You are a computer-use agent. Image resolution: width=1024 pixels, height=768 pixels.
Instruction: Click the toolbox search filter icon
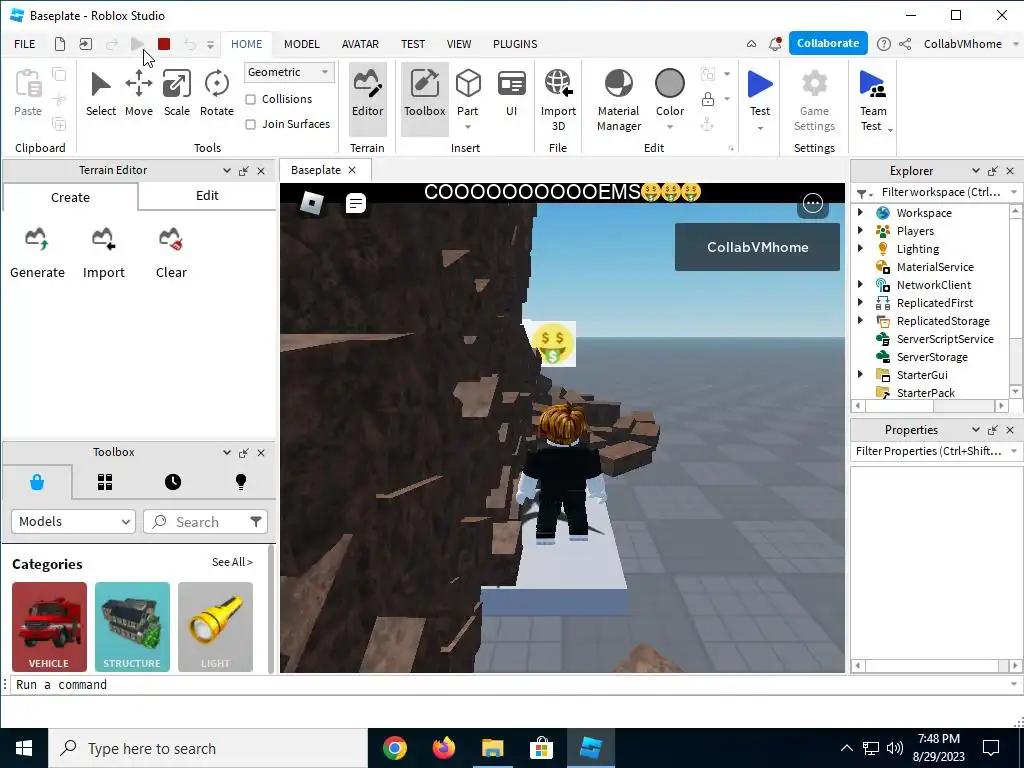coord(256,521)
